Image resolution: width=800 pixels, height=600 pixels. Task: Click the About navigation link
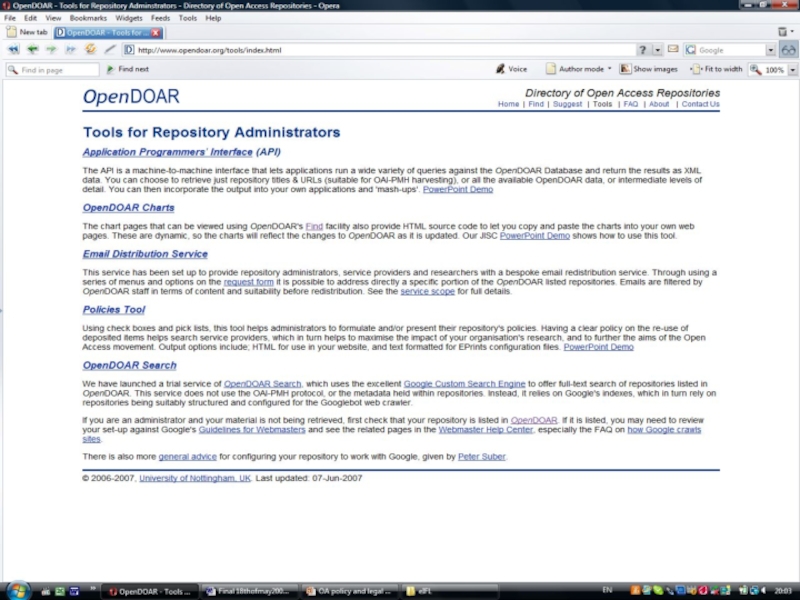tap(659, 104)
